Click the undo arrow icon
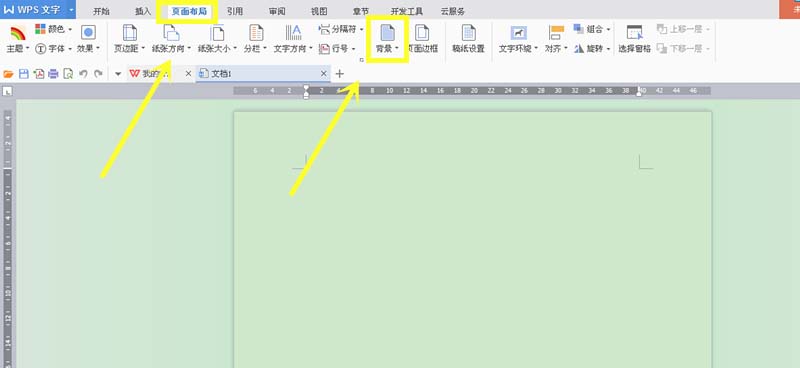 83,74
